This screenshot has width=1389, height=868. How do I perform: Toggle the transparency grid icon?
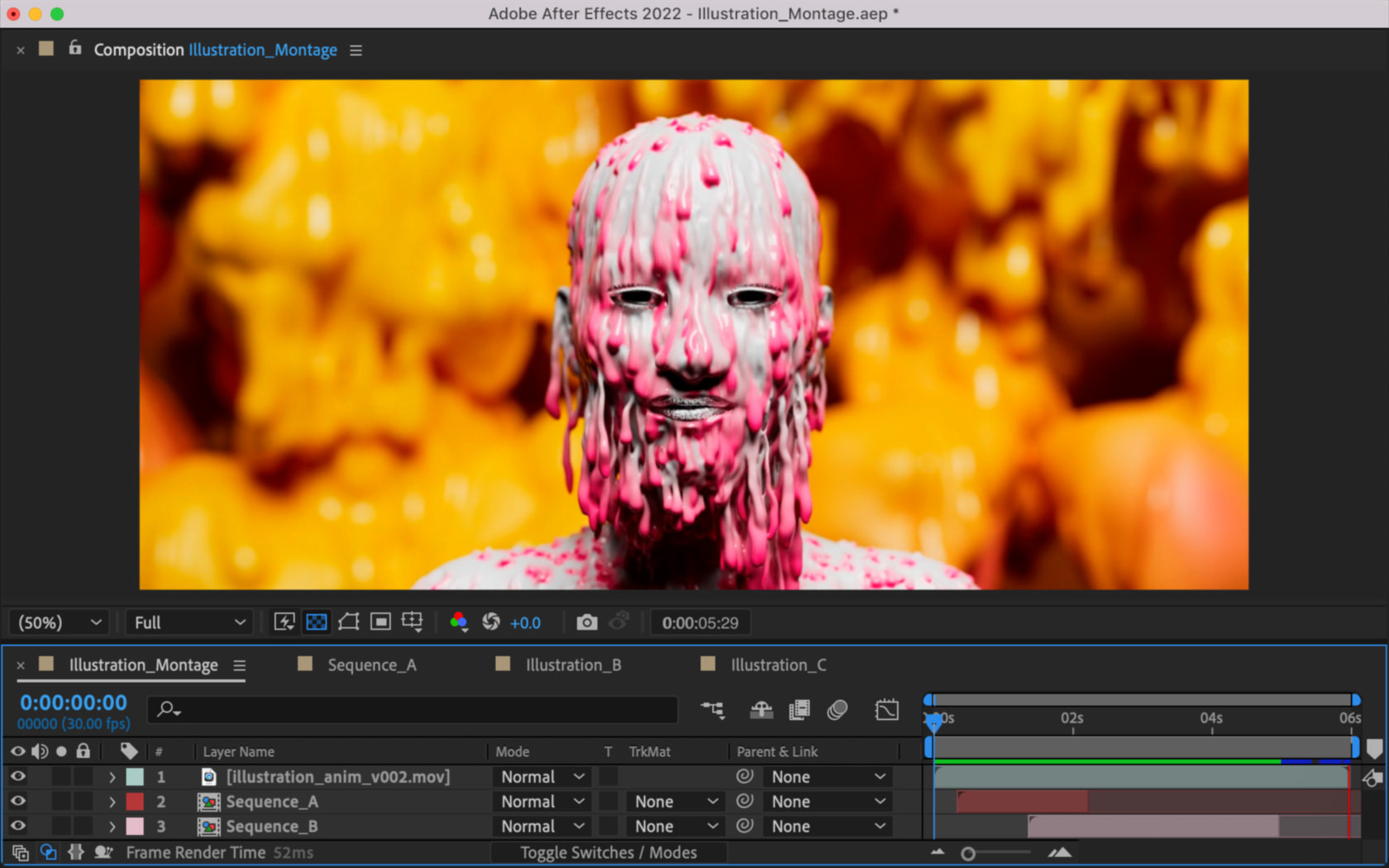316,622
